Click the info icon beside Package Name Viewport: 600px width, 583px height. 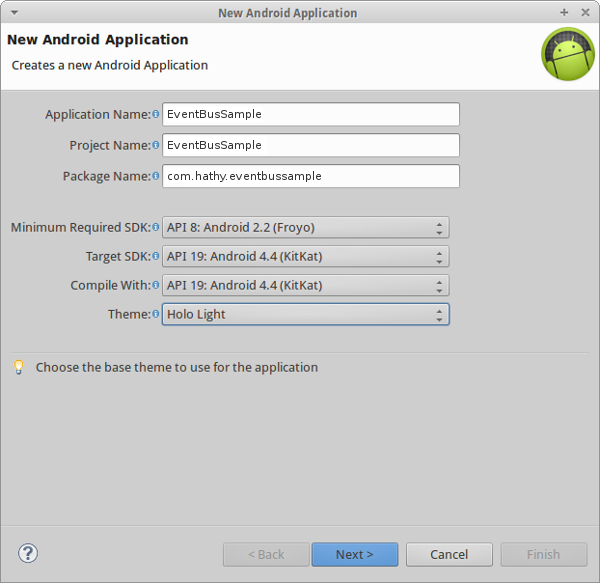coord(155,176)
